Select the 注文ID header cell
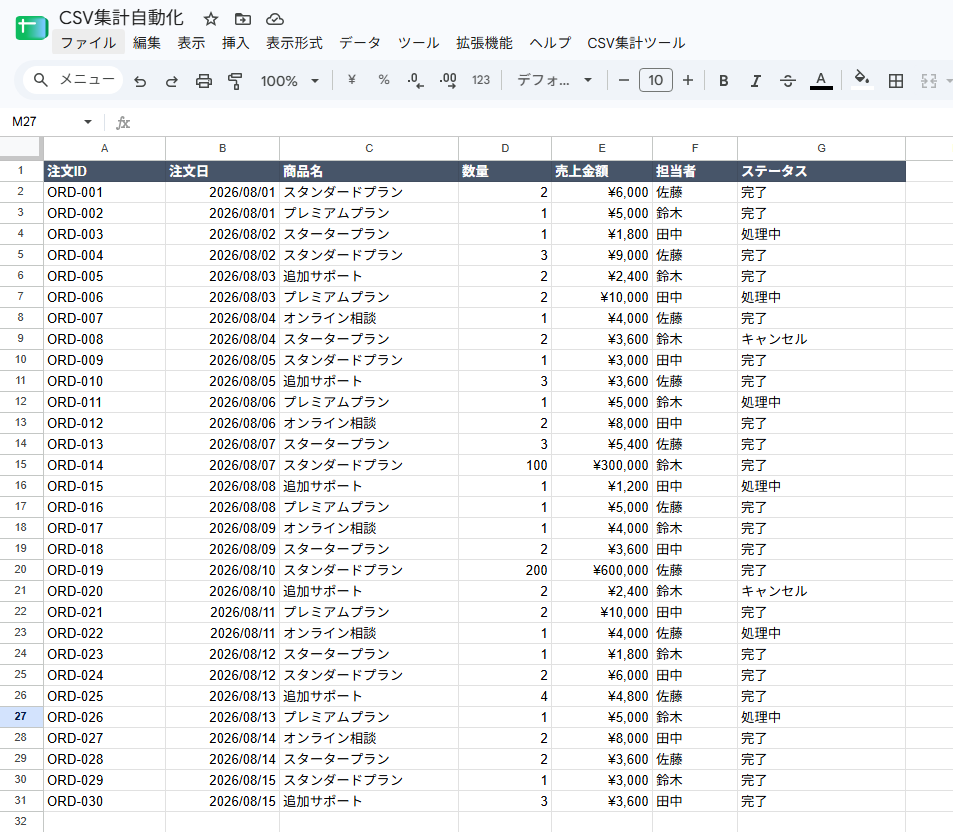Viewport: 953px width, 832px height. click(105, 171)
